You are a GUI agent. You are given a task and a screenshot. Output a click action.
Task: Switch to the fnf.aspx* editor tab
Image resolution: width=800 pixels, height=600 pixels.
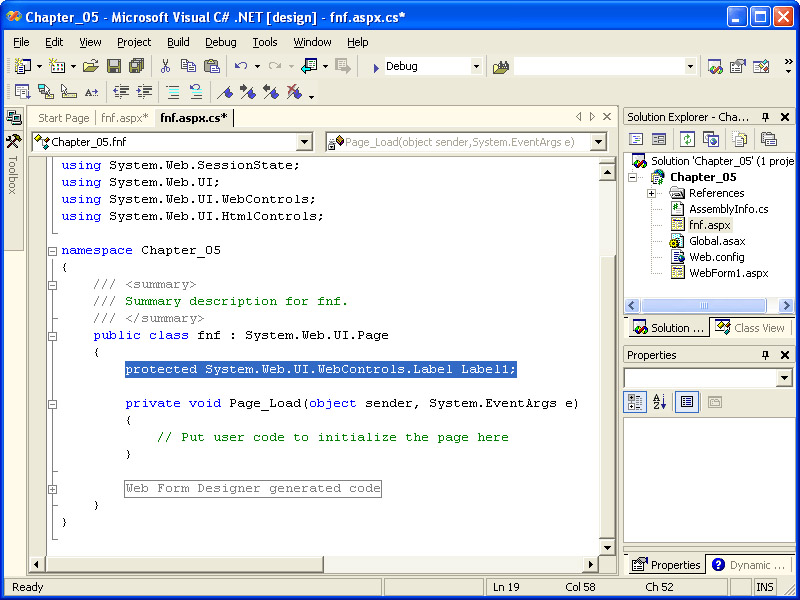(x=124, y=118)
